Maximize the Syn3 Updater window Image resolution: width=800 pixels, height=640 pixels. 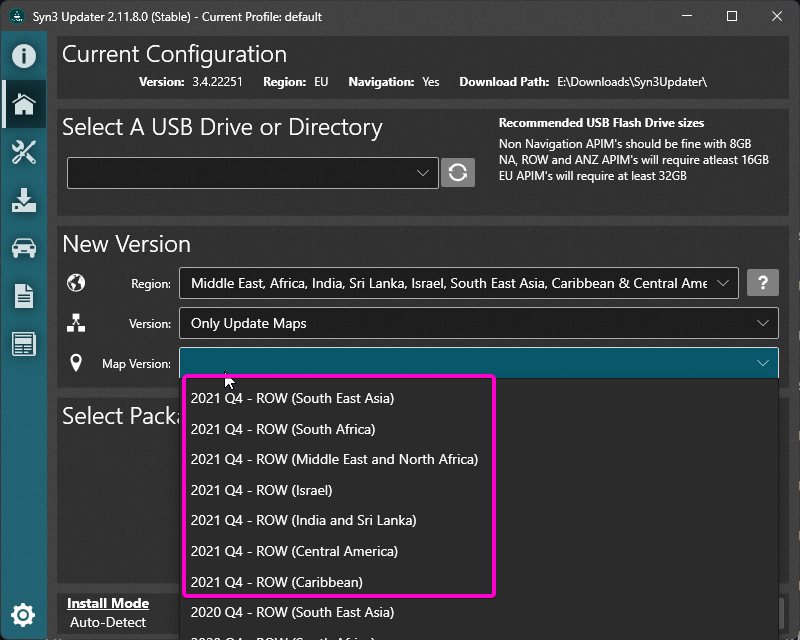pyautogui.click(x=732, y=16)
